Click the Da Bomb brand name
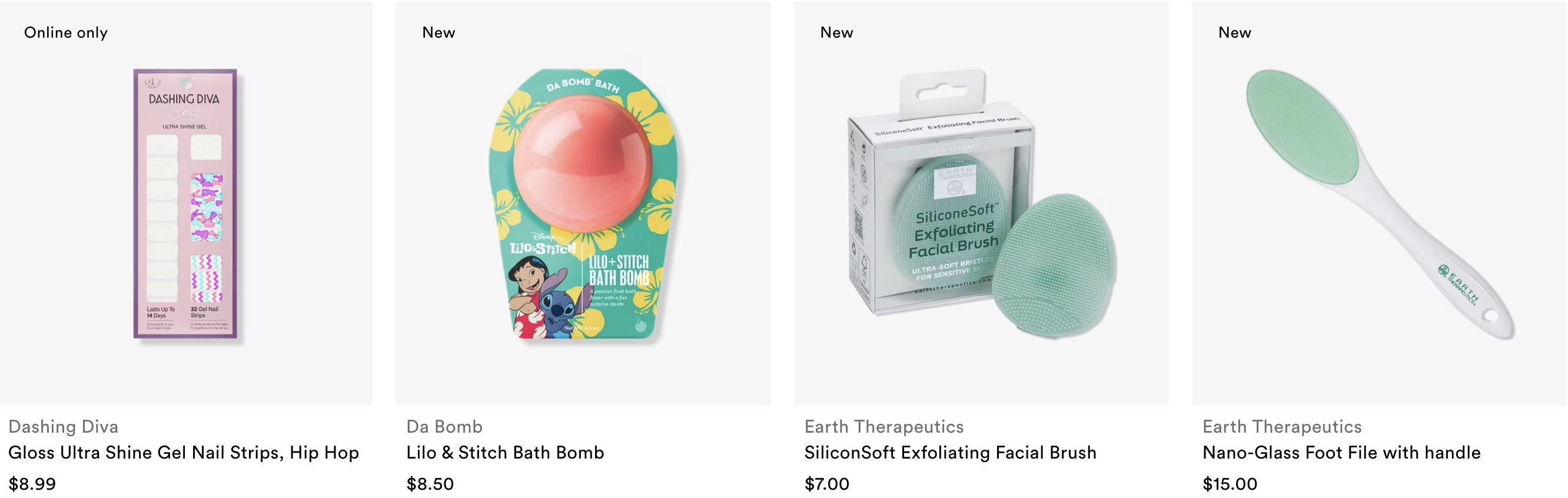1568x498 pixels. [x=444, y=426]
